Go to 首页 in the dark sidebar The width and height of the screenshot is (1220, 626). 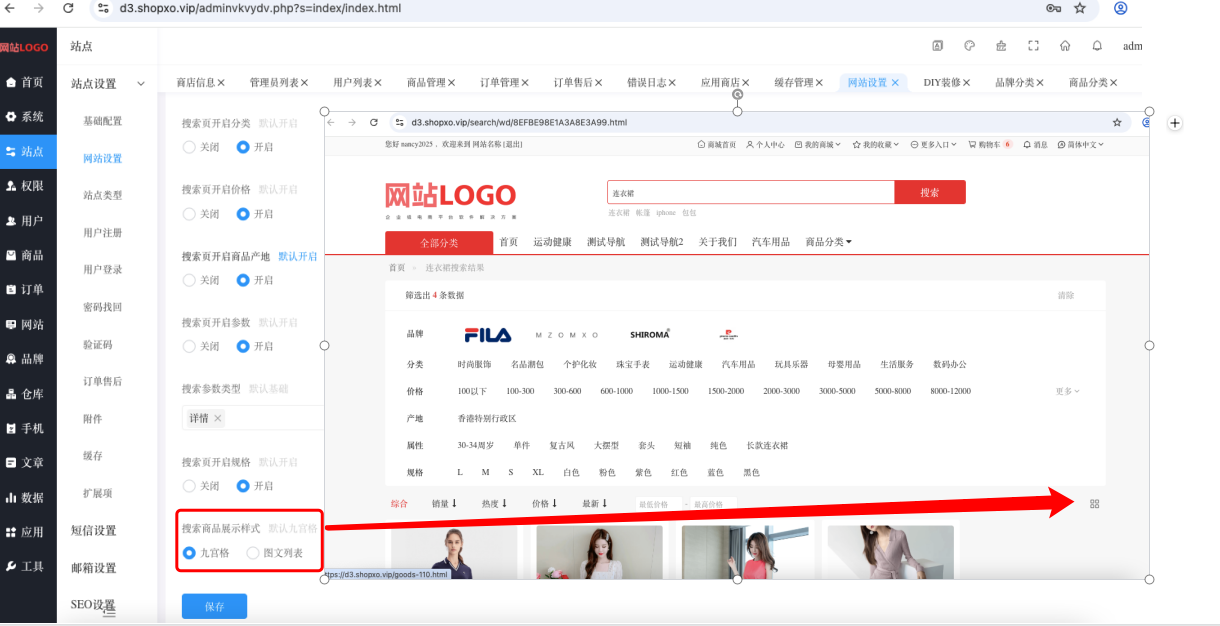[28, 82]
